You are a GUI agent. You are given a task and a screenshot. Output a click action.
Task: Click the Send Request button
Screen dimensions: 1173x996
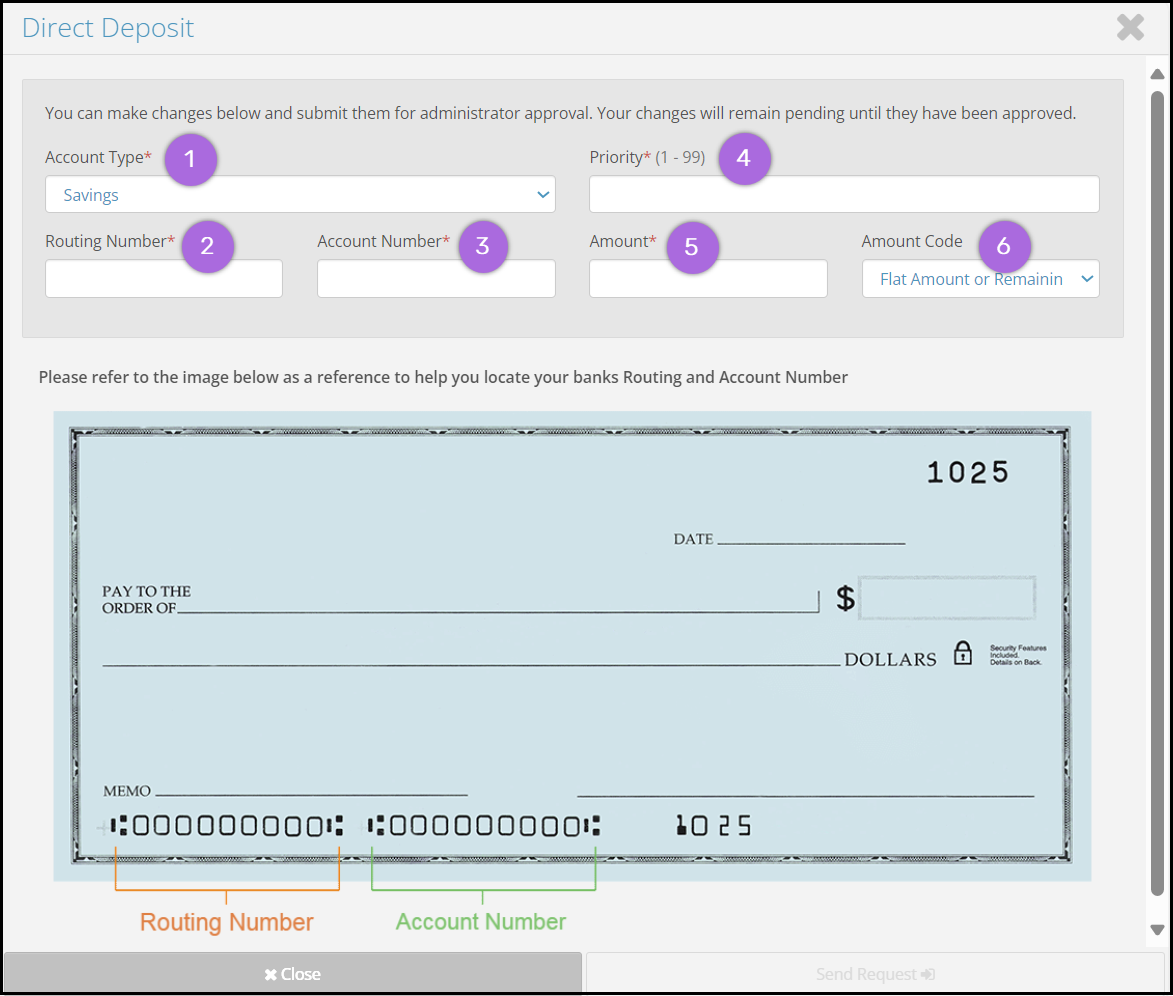point(875,973)
